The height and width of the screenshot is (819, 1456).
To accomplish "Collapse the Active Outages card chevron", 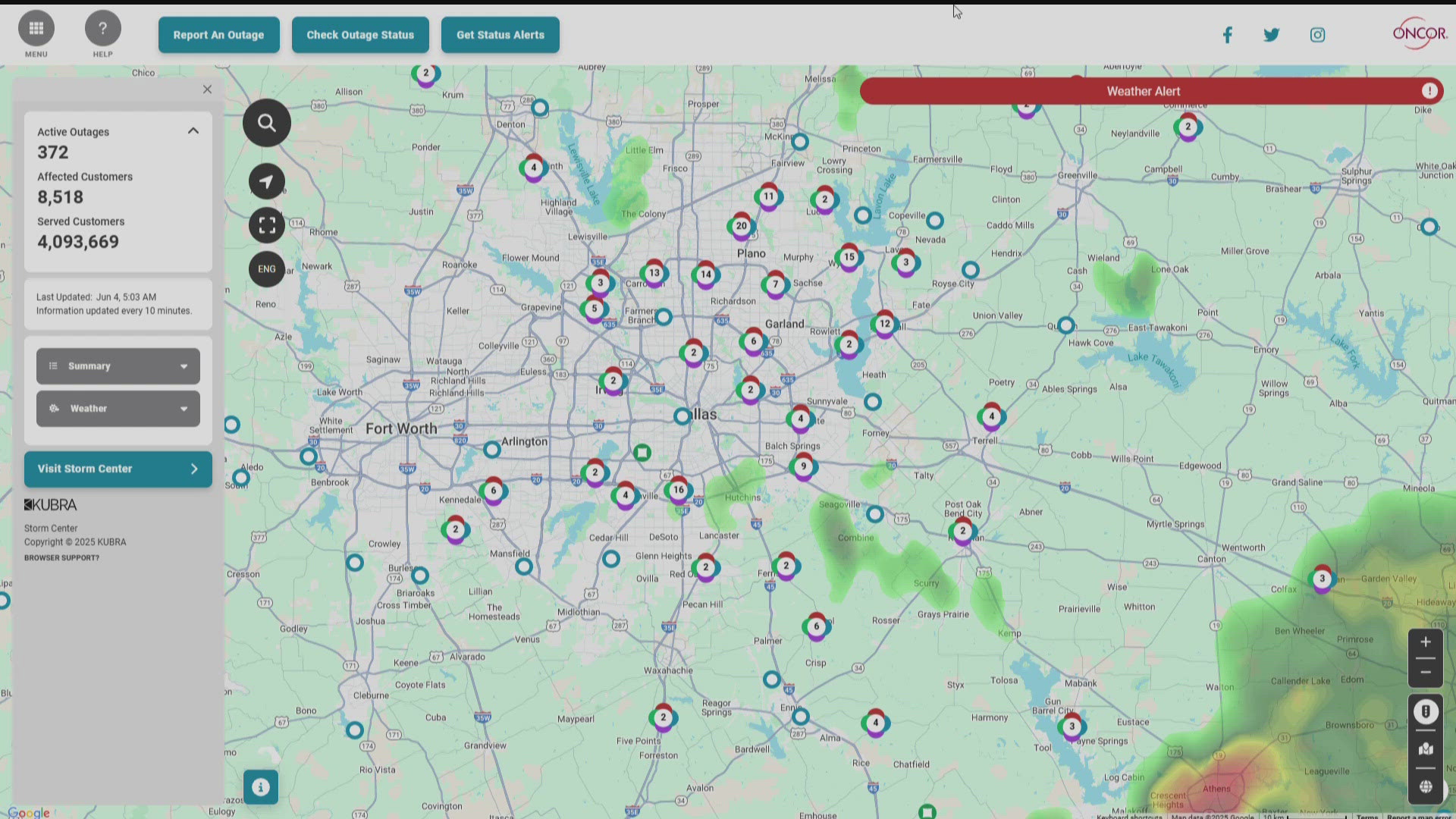I will click(193, 131).
